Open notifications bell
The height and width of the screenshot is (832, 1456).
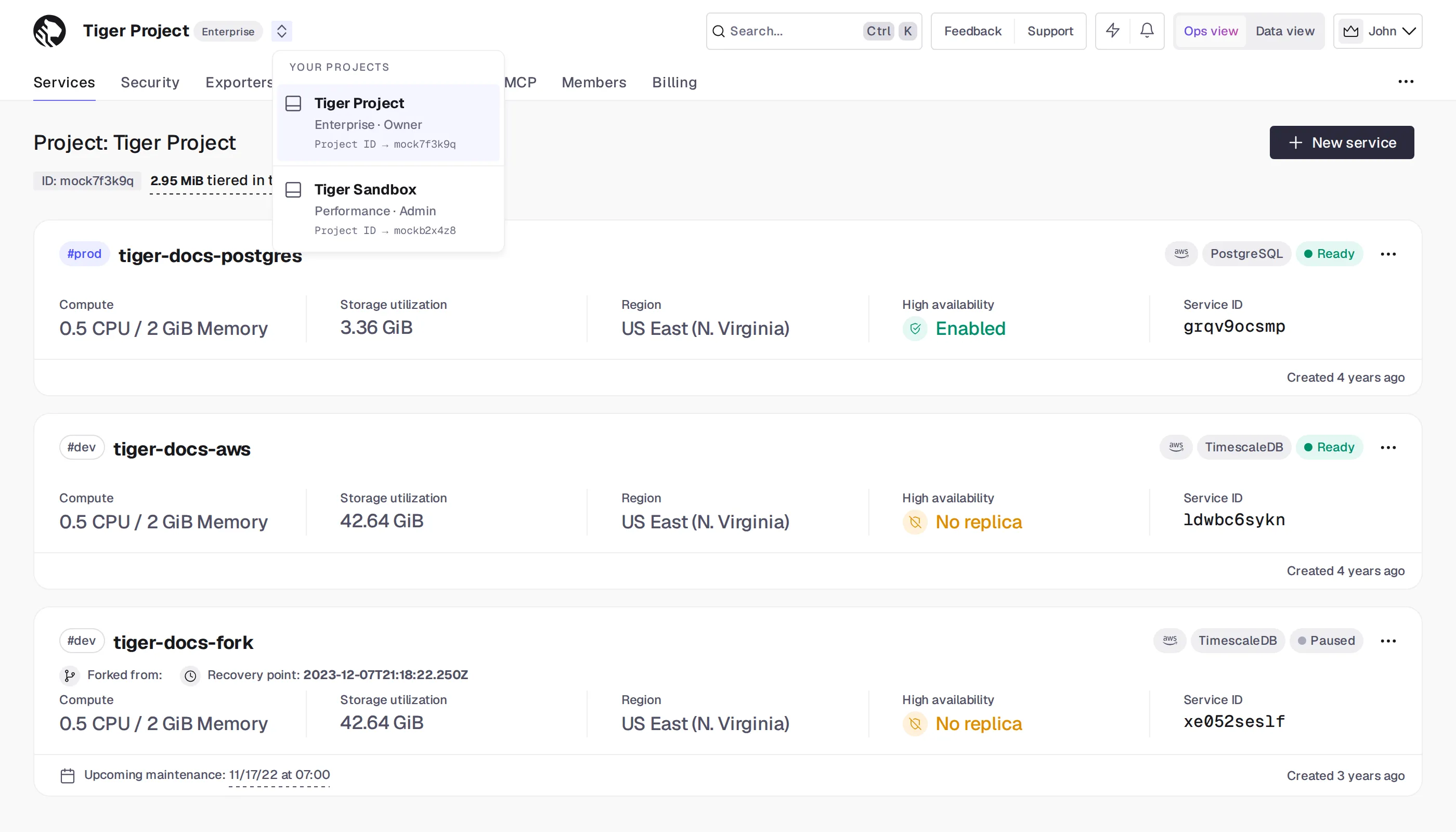coord(1147,31)
